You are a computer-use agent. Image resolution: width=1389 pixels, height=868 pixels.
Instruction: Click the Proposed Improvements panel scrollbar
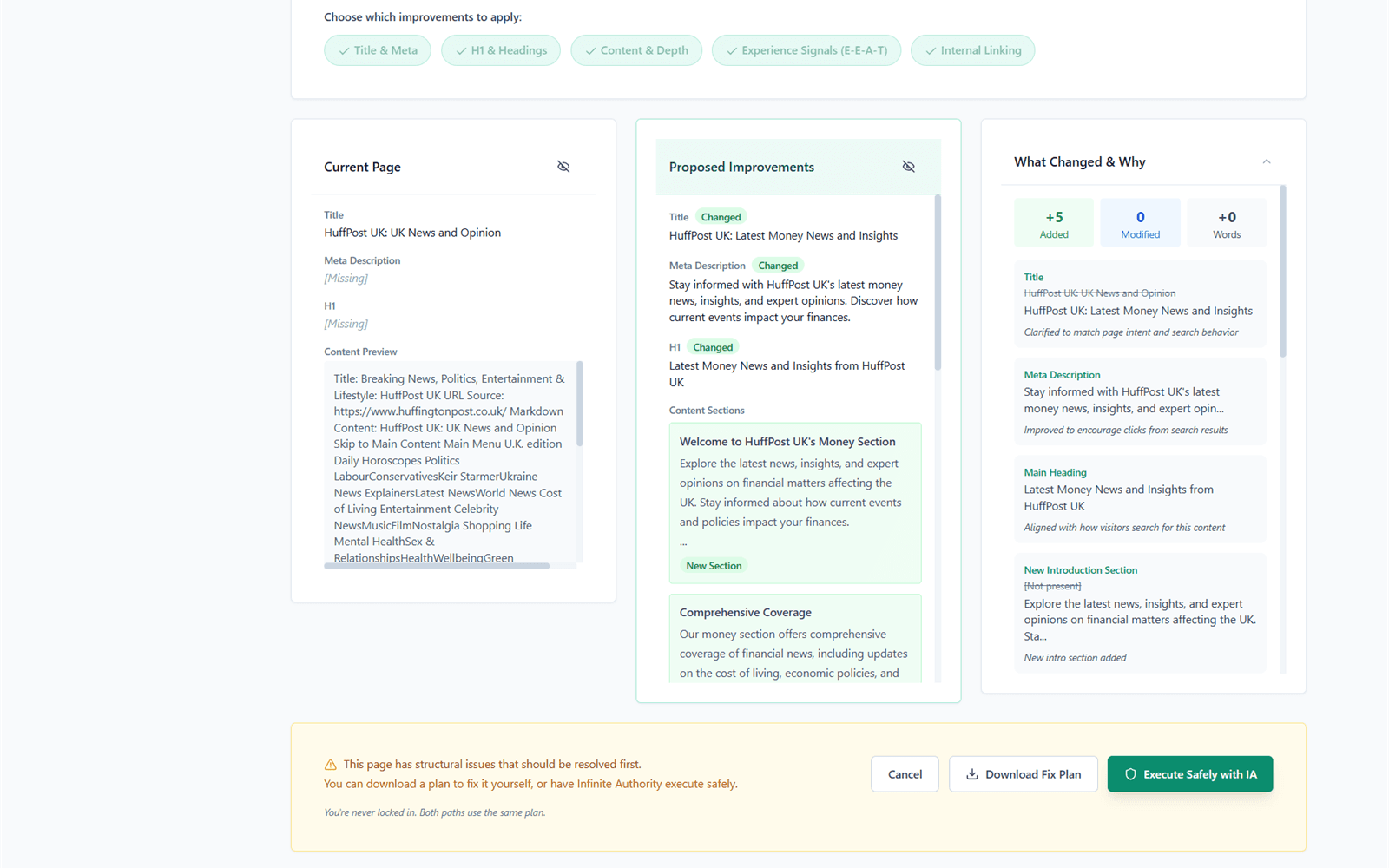(x=938, y=283)
